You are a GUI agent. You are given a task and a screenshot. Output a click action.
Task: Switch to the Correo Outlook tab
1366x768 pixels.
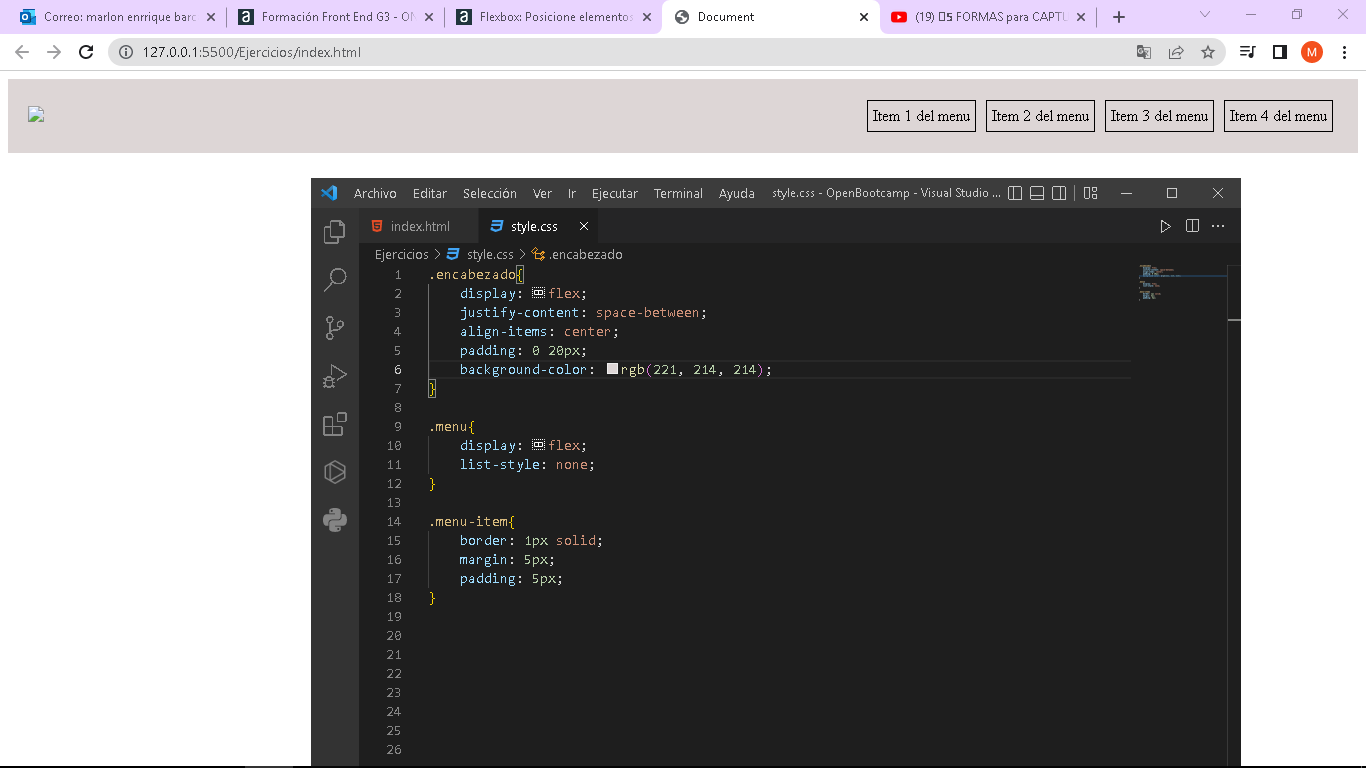coord(116,17)
